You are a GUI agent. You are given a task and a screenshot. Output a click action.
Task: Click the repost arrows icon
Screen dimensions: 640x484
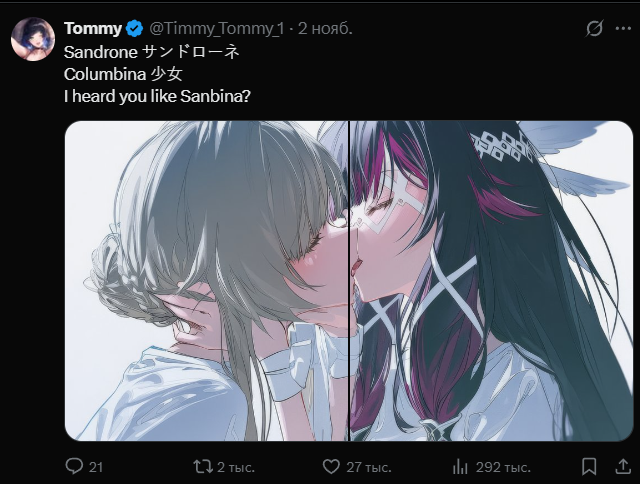(x=201, y=466)
